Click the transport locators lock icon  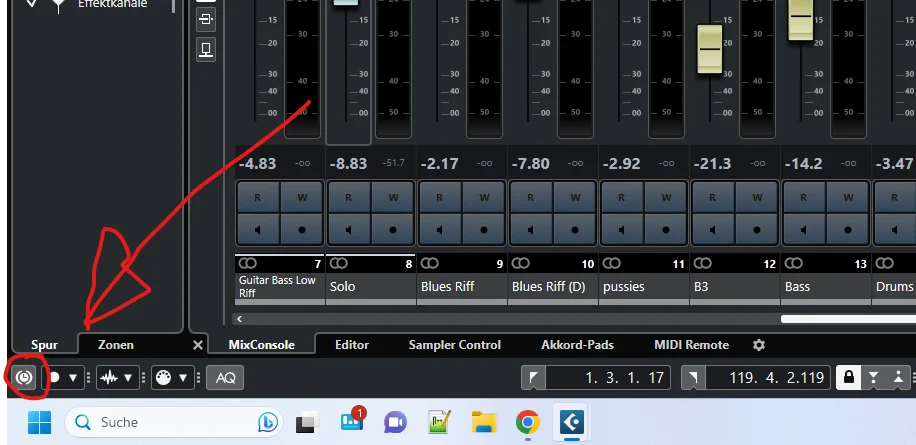point(849,378)
